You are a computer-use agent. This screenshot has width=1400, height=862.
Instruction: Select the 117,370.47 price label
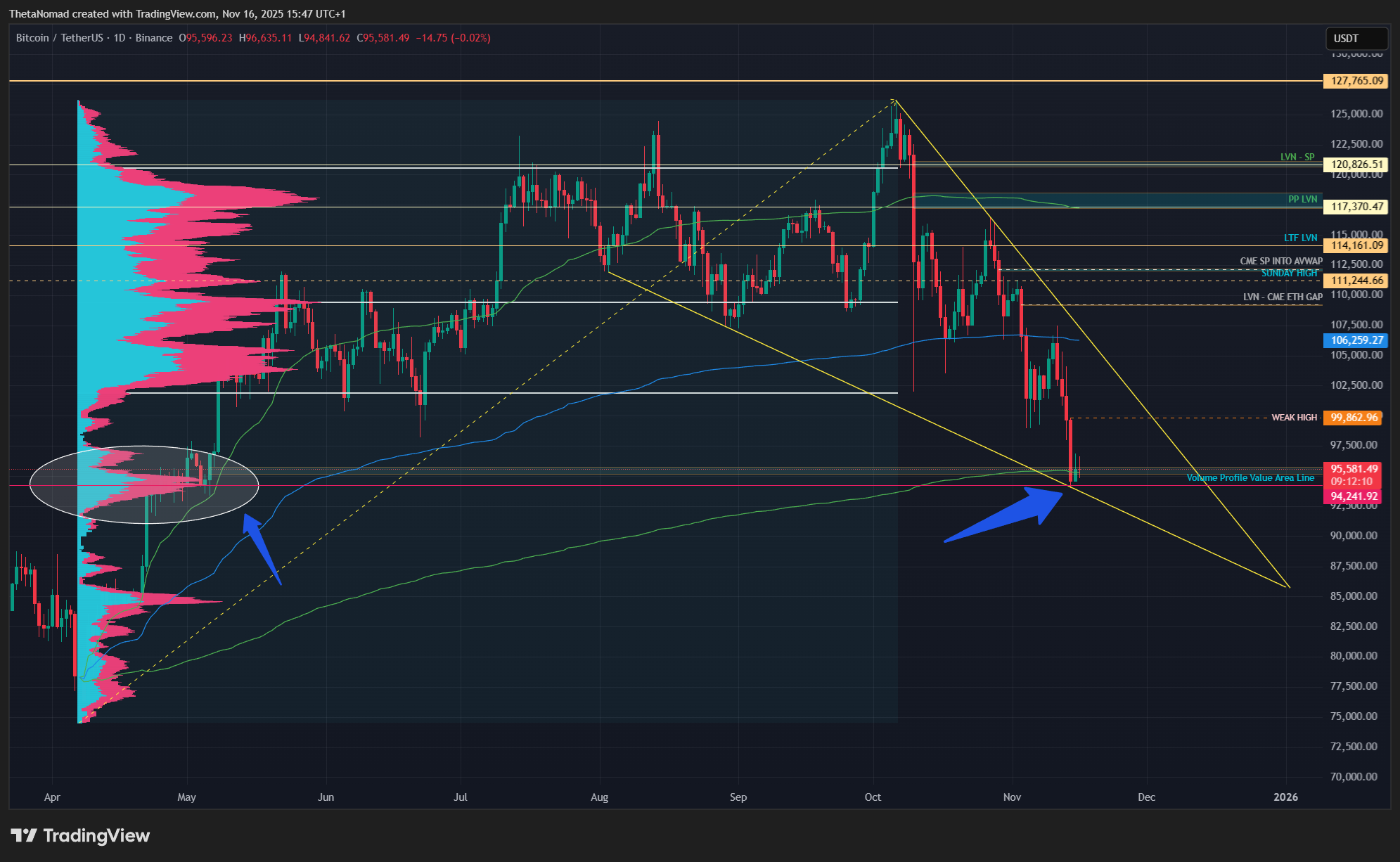click(x=1356, y=207)
